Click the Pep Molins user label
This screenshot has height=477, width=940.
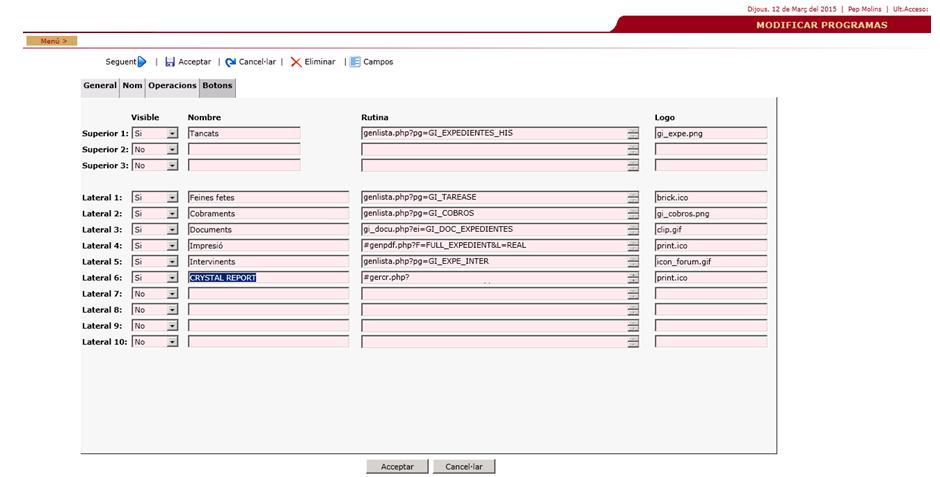[864, 9]
